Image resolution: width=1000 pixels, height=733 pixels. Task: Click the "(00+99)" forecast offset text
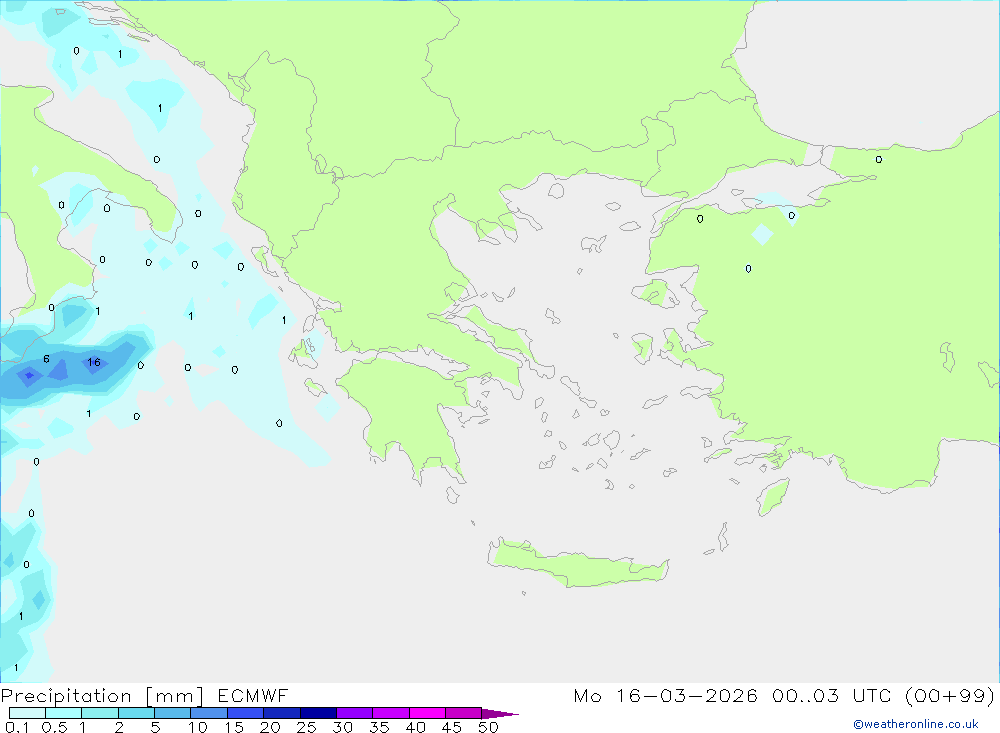[x=950, y=695]
